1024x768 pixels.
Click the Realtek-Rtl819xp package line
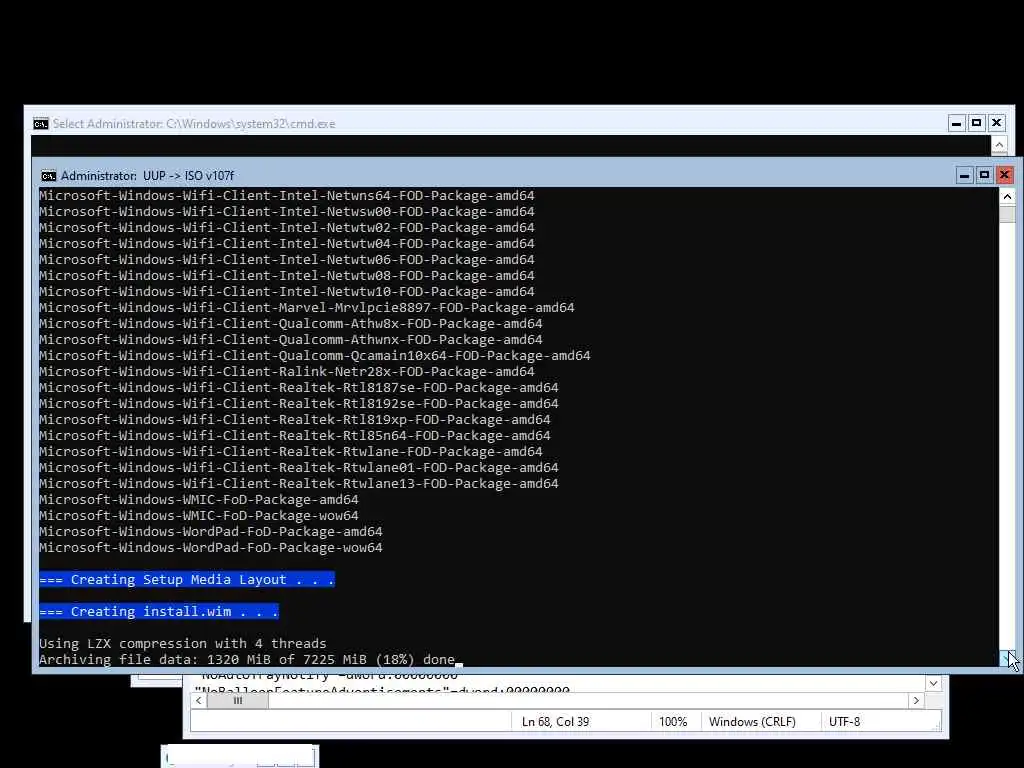(x=295, y=419)
